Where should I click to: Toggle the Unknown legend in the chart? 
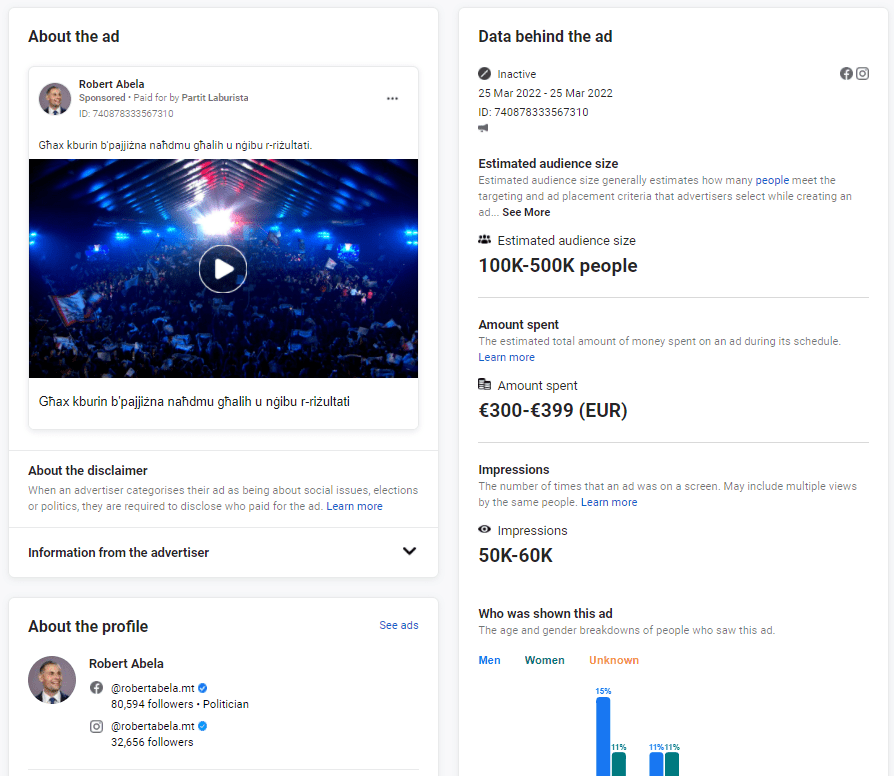(x=613, y=660)
